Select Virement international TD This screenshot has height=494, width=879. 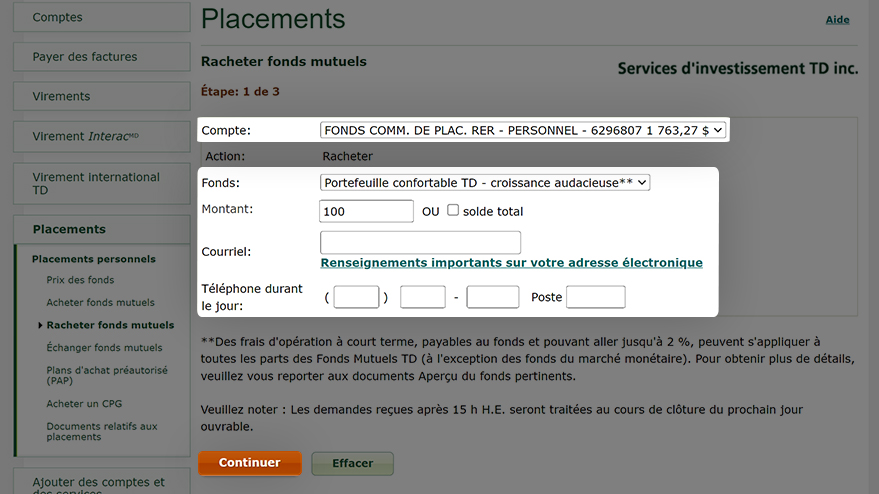point(101,183)
